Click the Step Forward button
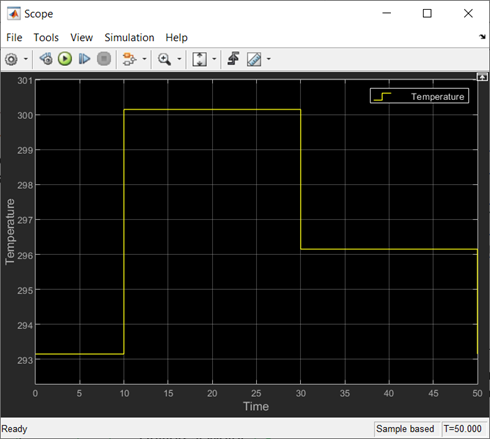490x439 pixels. point(84,59)
